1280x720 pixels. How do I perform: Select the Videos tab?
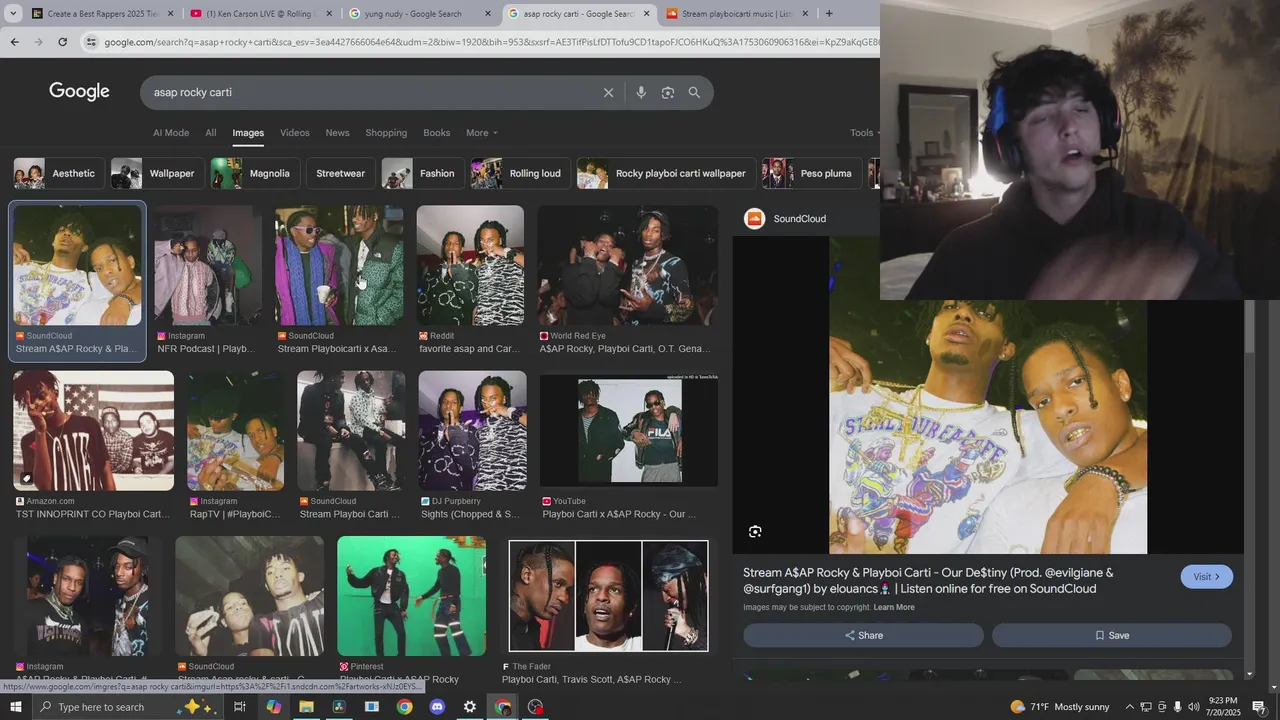295,133
